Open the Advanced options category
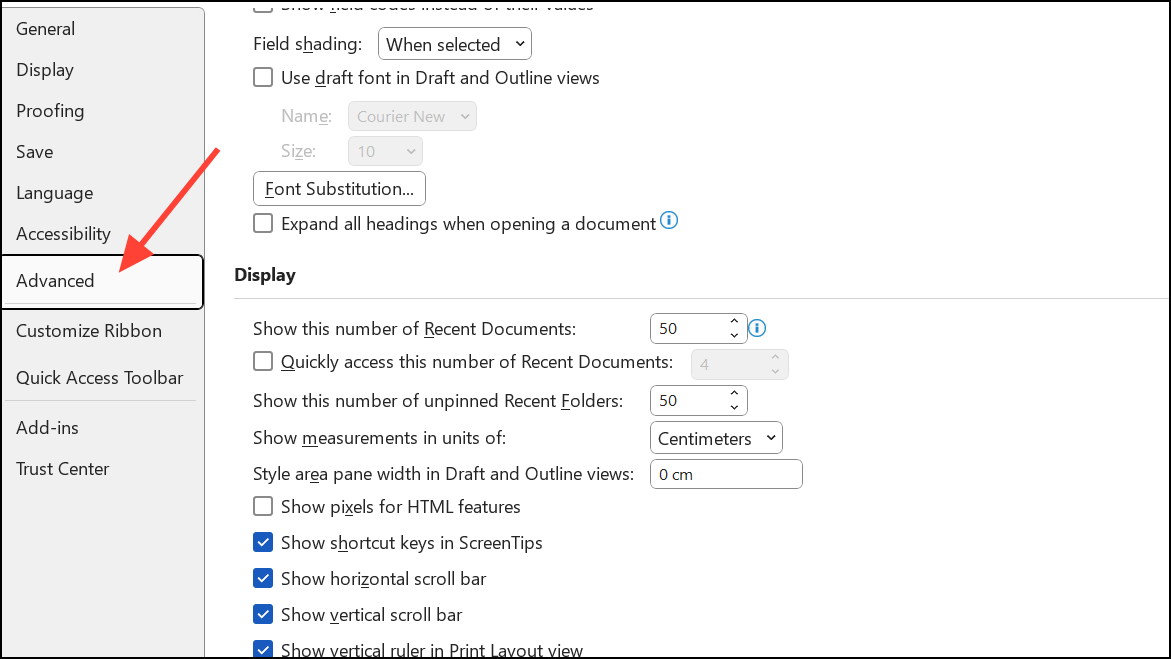Screen dimensions: 1171x659 [x=56, y=281]
